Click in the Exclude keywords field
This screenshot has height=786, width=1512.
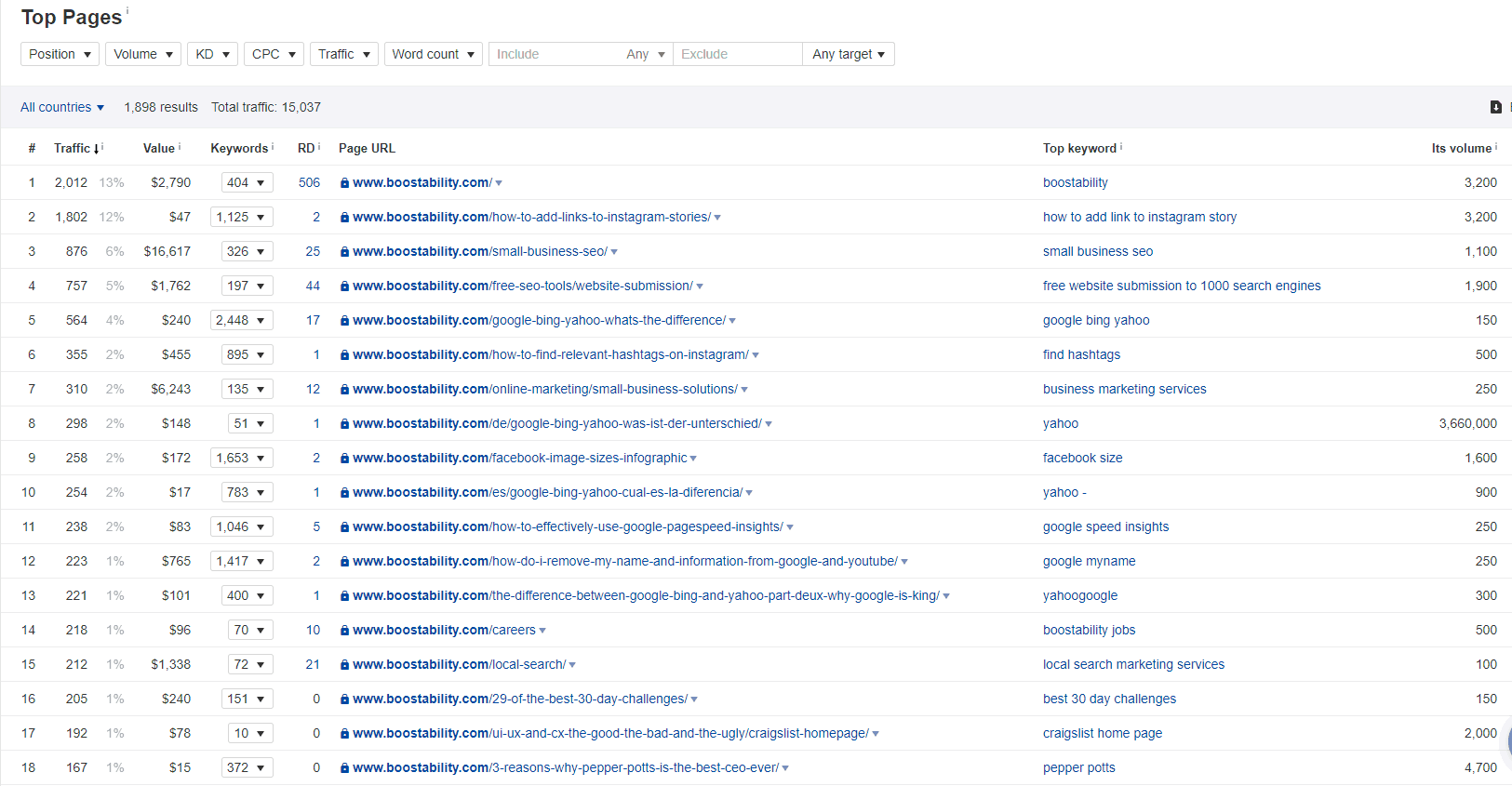pyautogui.click(x=737, y=54)
